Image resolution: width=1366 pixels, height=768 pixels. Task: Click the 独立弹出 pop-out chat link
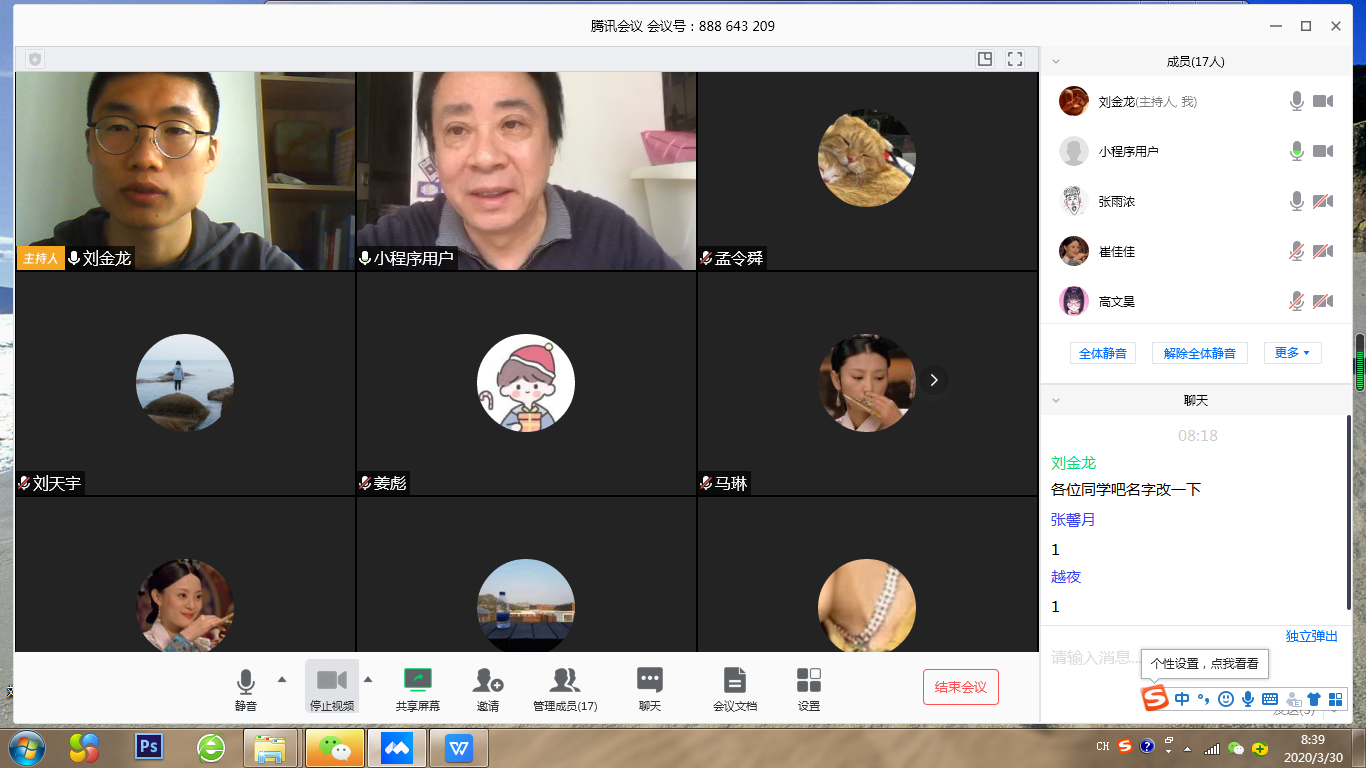1311,636
